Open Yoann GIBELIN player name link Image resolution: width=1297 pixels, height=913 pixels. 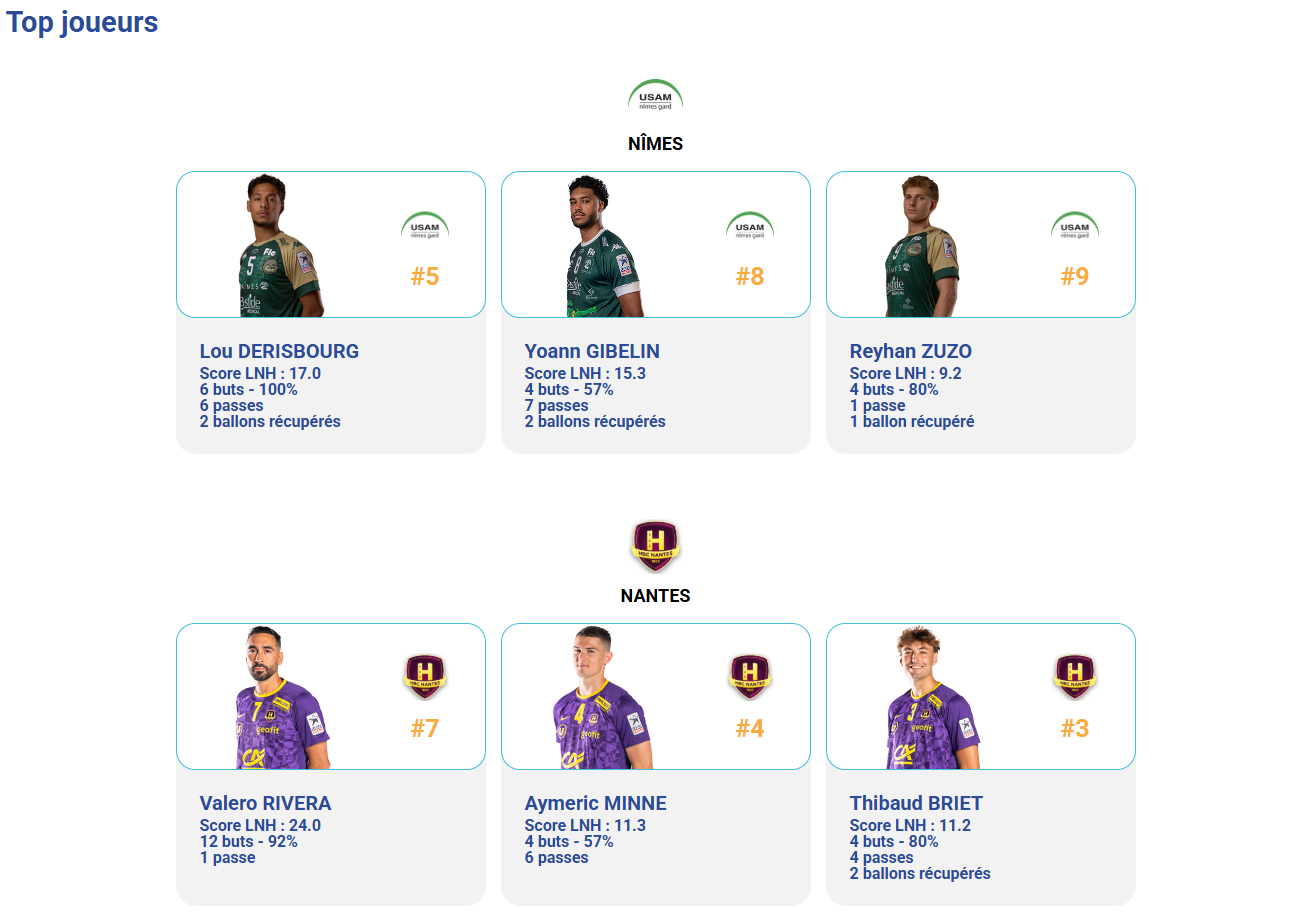592,351
